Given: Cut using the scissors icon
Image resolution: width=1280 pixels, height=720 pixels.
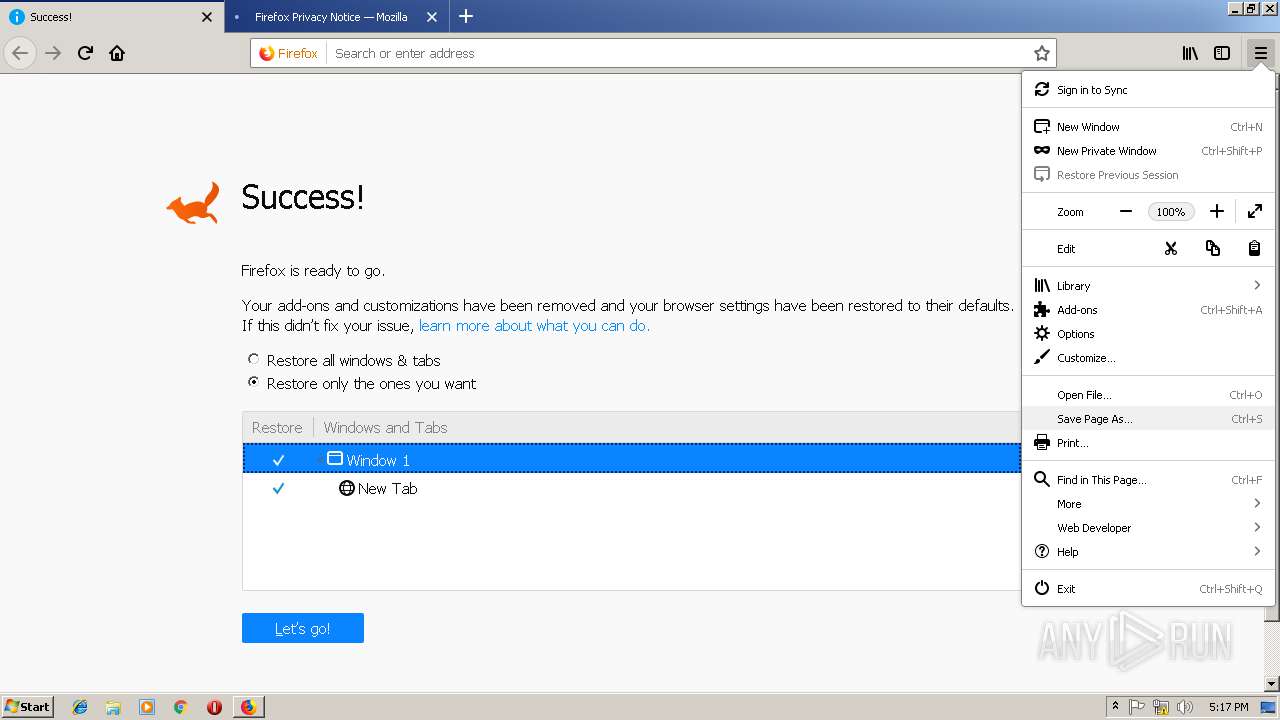Looking at the screenshot, I should click(1171, 248).
